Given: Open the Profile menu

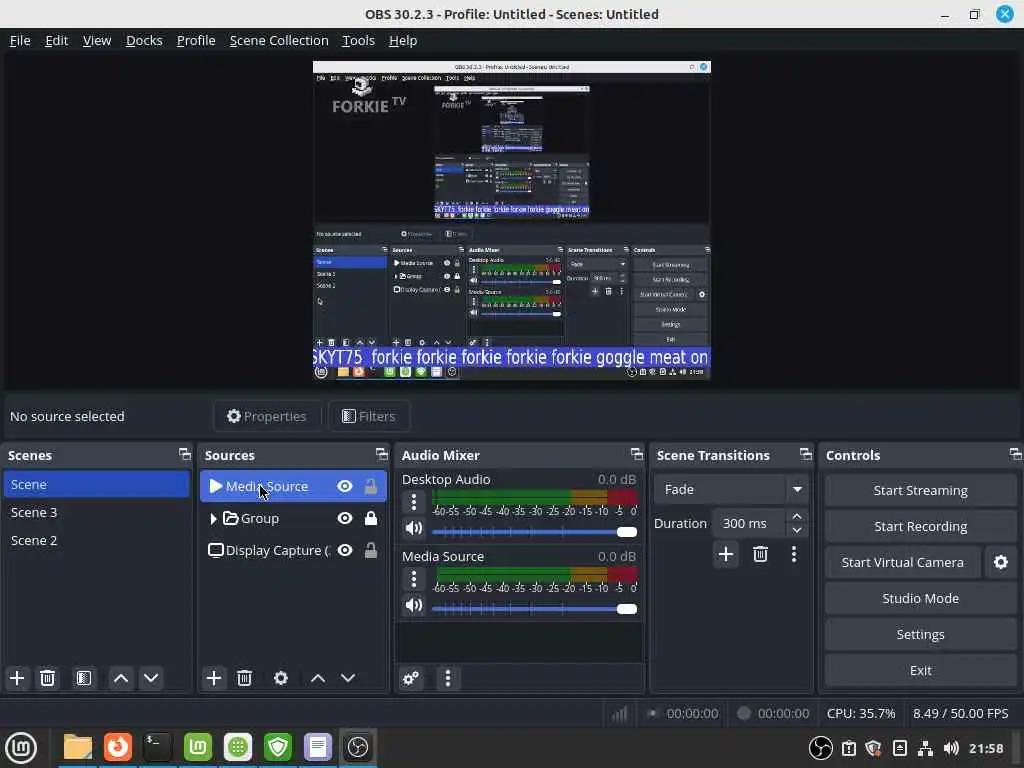Looking at the screenshot, I should tap(196, 40).
